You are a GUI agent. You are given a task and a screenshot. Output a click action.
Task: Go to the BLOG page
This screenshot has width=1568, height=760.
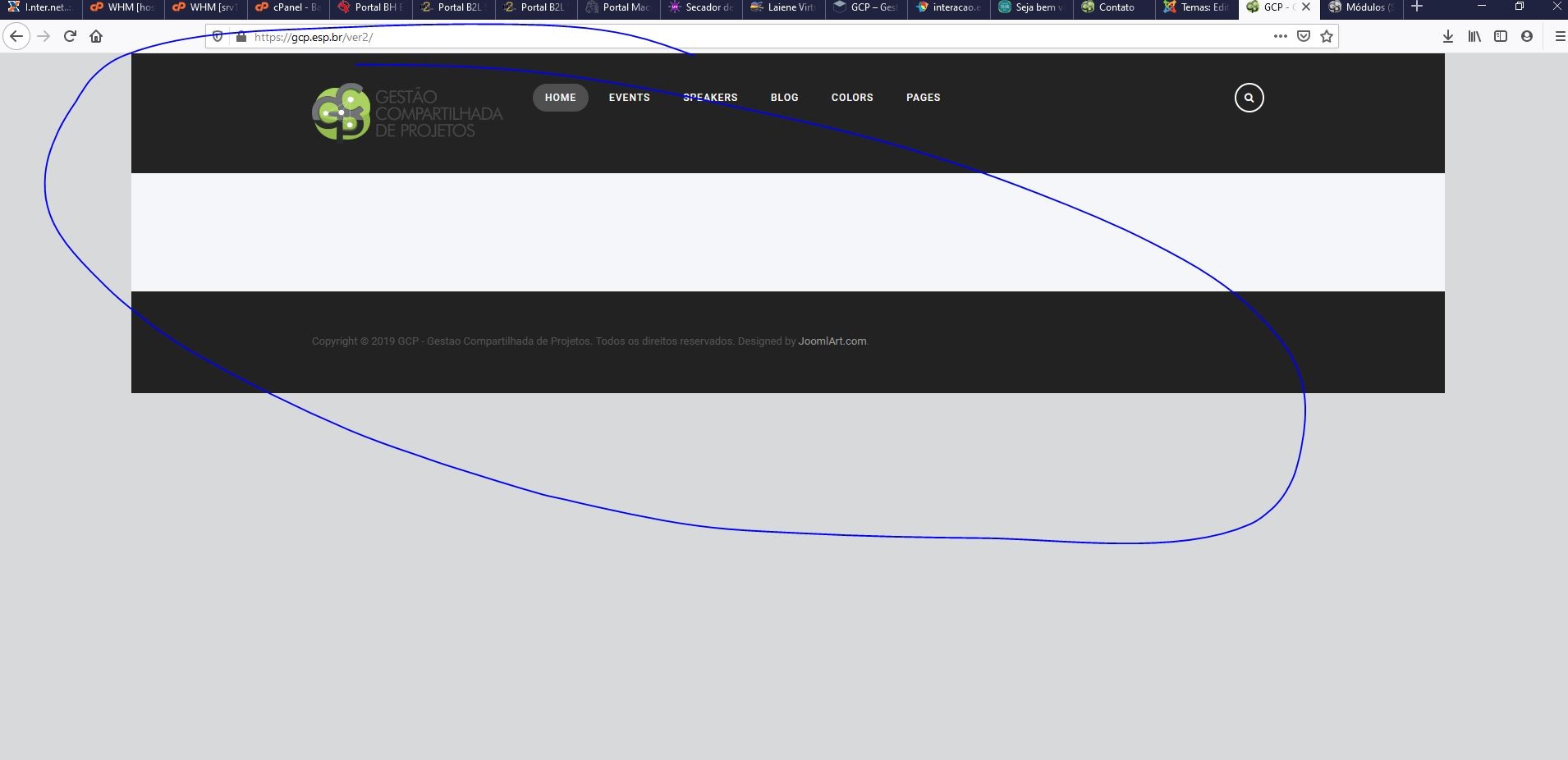pyautogui.click(x=785, y=98)
